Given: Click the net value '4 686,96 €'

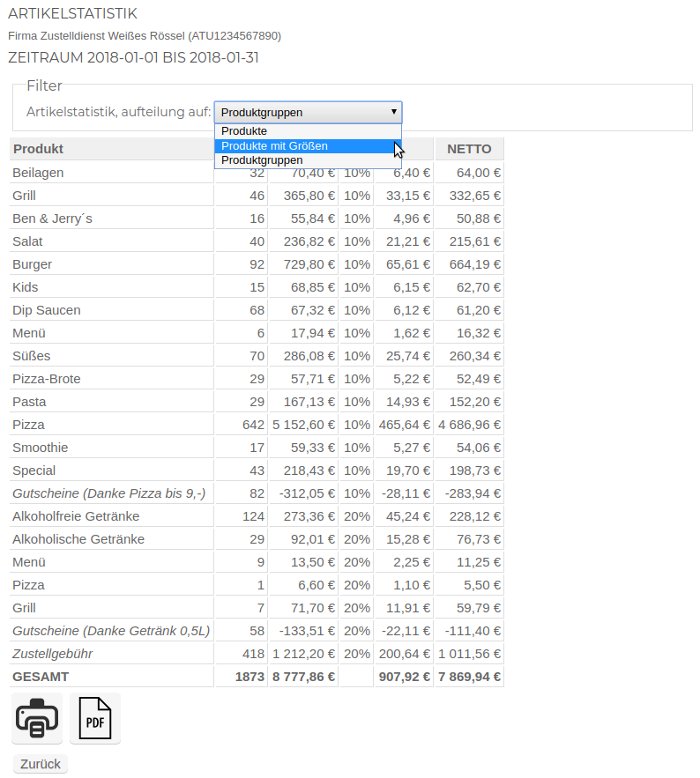Looking at the screenshot, I should pyautogui.click(x=469, y=425).
